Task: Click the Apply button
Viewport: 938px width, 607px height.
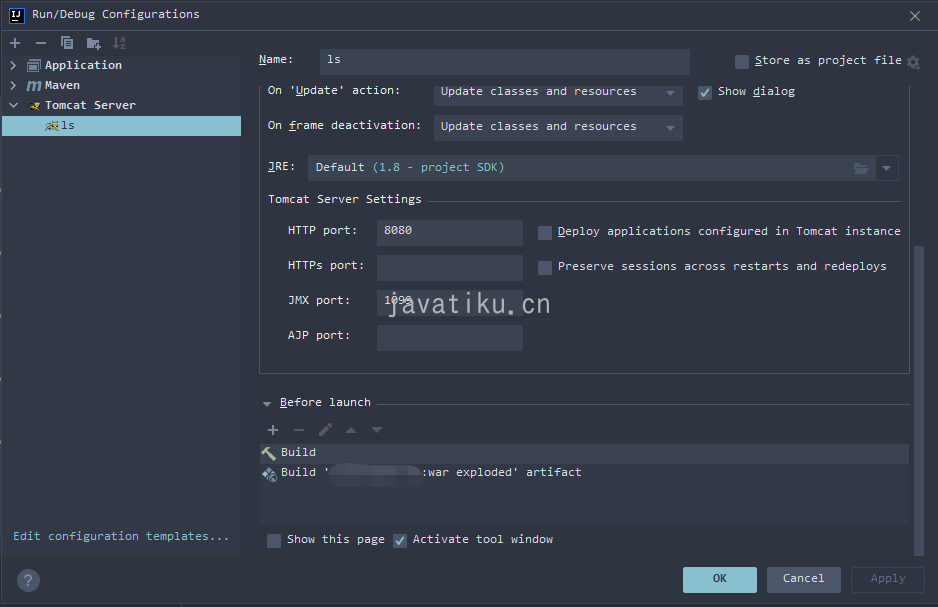Action: (x=888, y=579)
